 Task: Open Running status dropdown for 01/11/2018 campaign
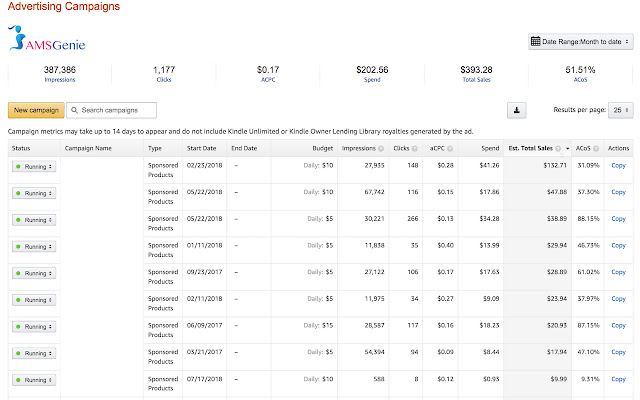pos(34,247)
